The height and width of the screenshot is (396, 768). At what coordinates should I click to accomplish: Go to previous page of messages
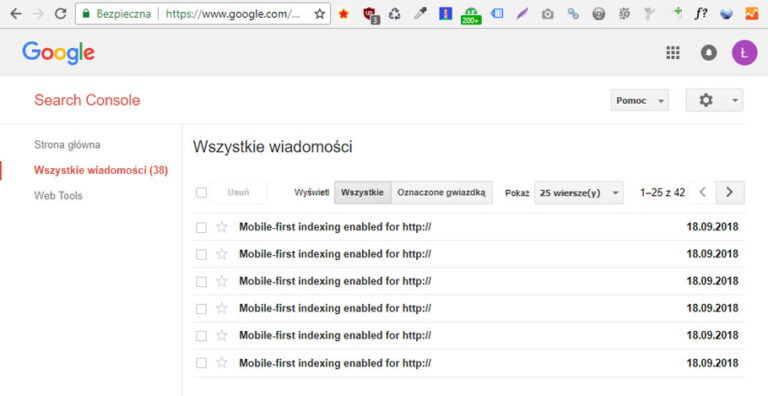point(702,193)
